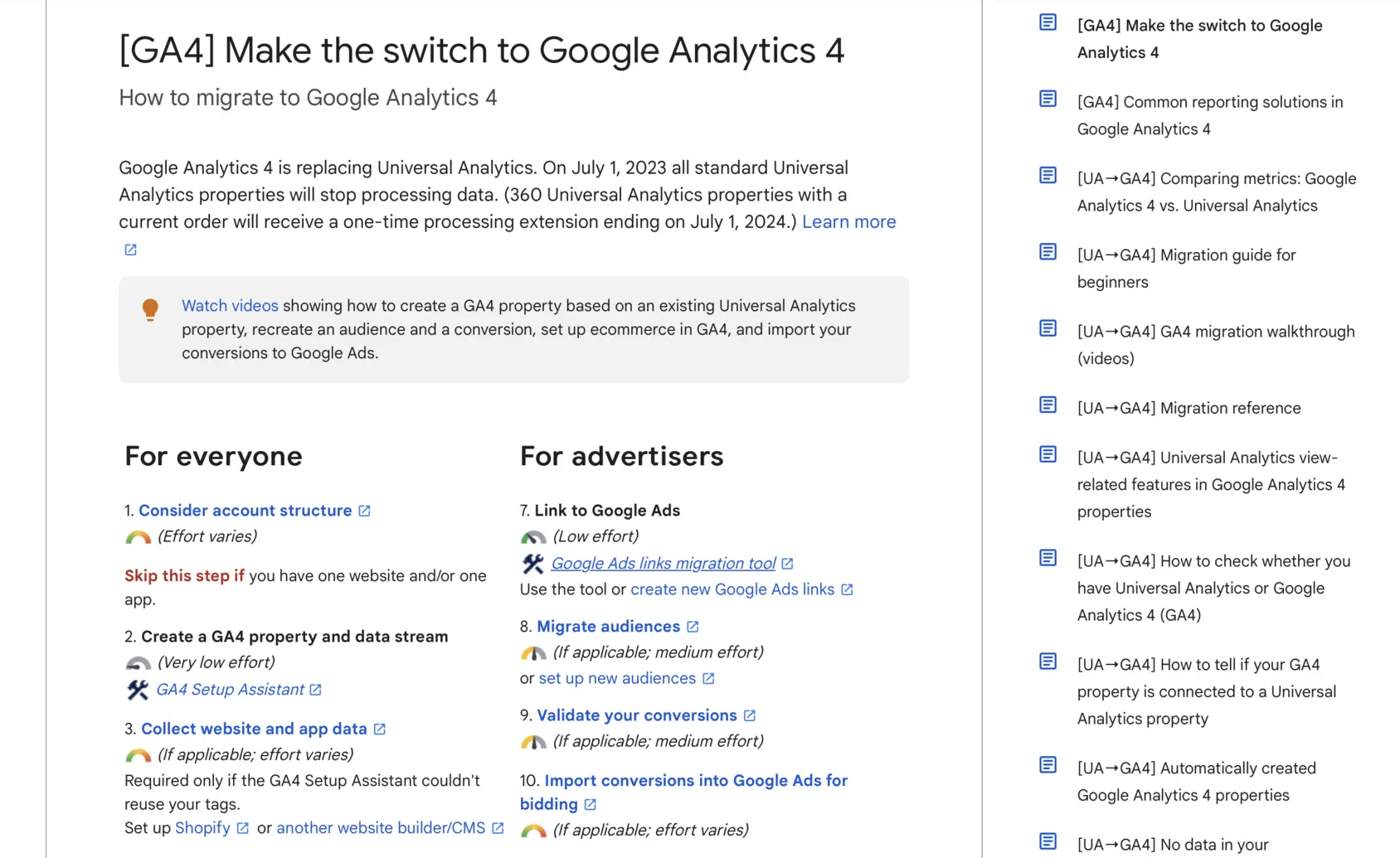Click effort gauge icon under Consider account structure
The width and height of the screenshot is (1400, 858).
pos(138,537)
